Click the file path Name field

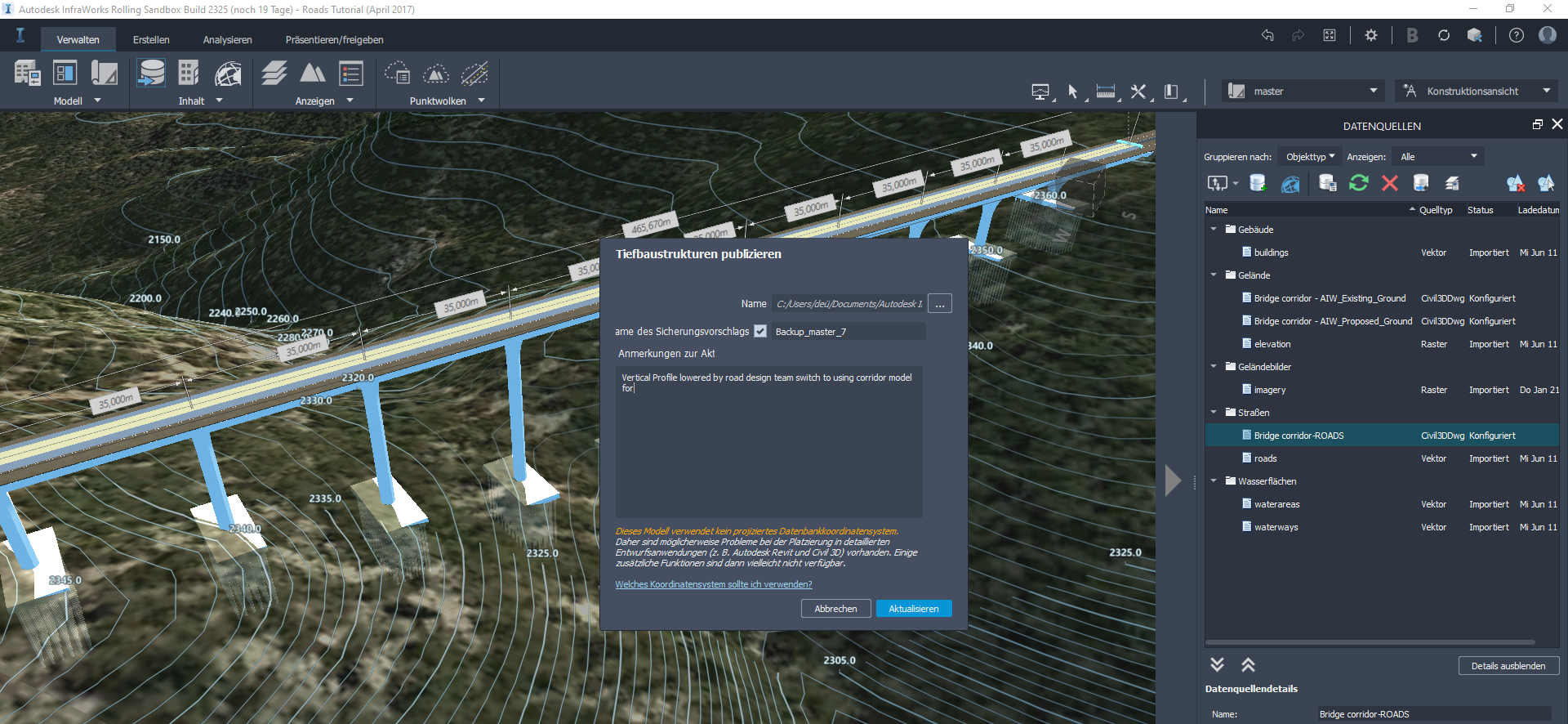[x=849, y=304]
